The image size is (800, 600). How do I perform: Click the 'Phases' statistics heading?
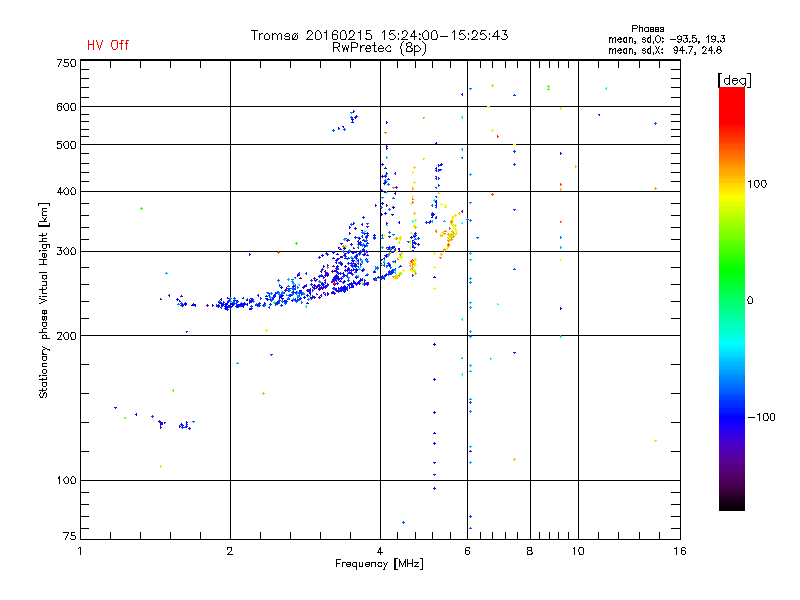tap(647, 29)
